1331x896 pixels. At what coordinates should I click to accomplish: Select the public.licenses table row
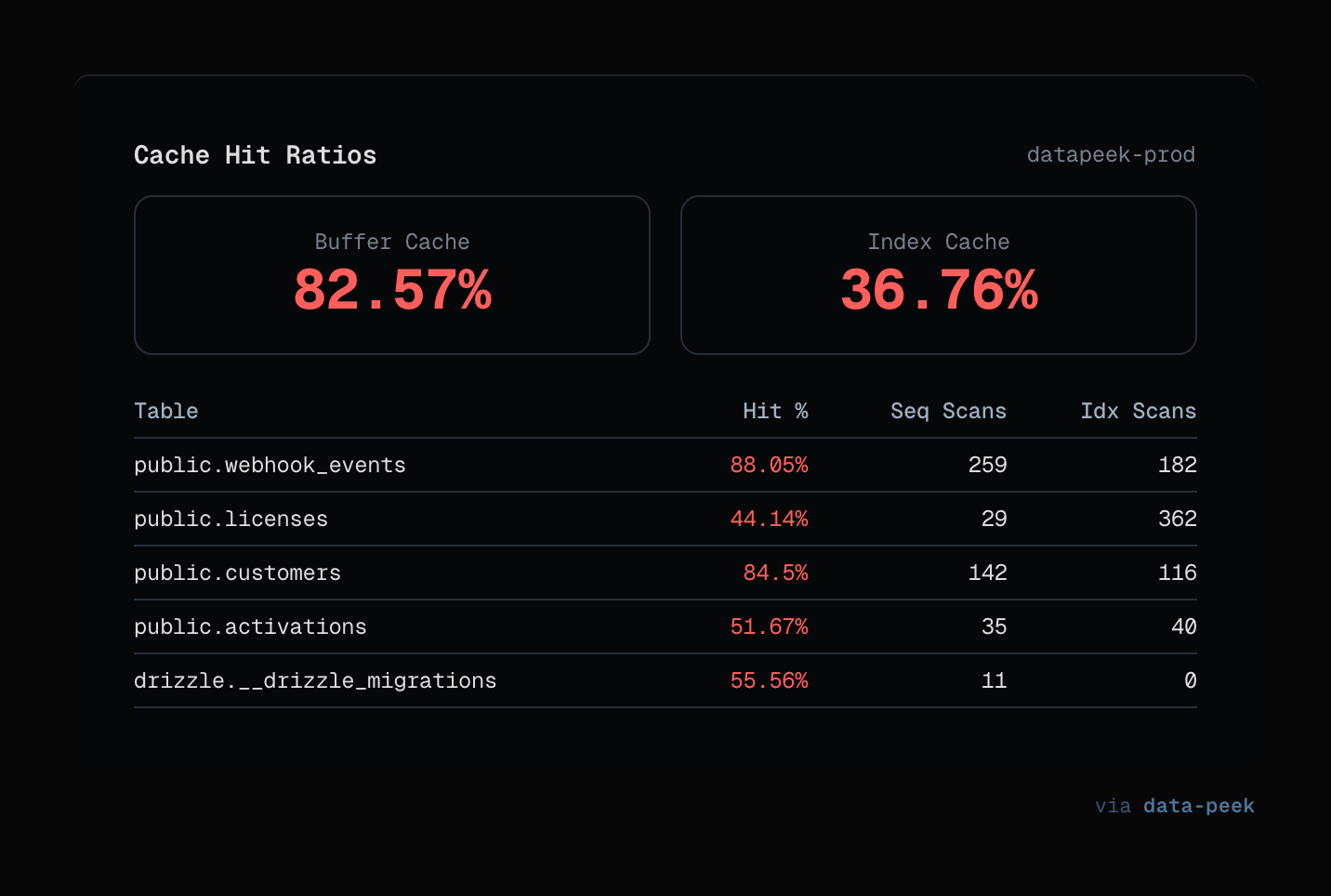tap(231, 519)
